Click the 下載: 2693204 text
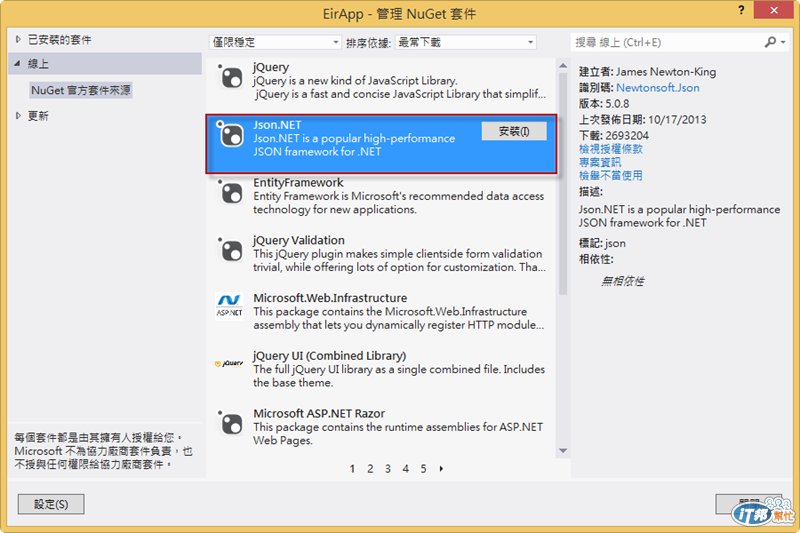 pyautogui.click(x=614, y=136)
